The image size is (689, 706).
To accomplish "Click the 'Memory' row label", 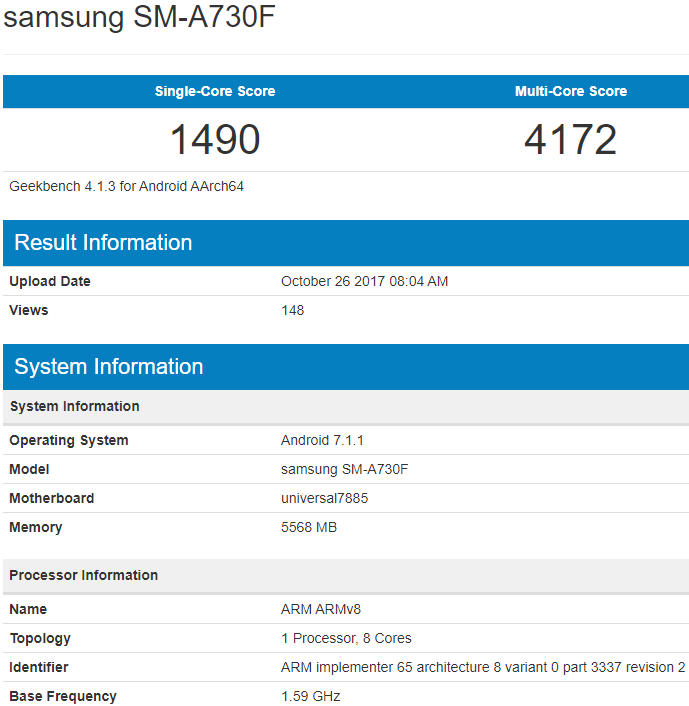I will pos(36,527).
